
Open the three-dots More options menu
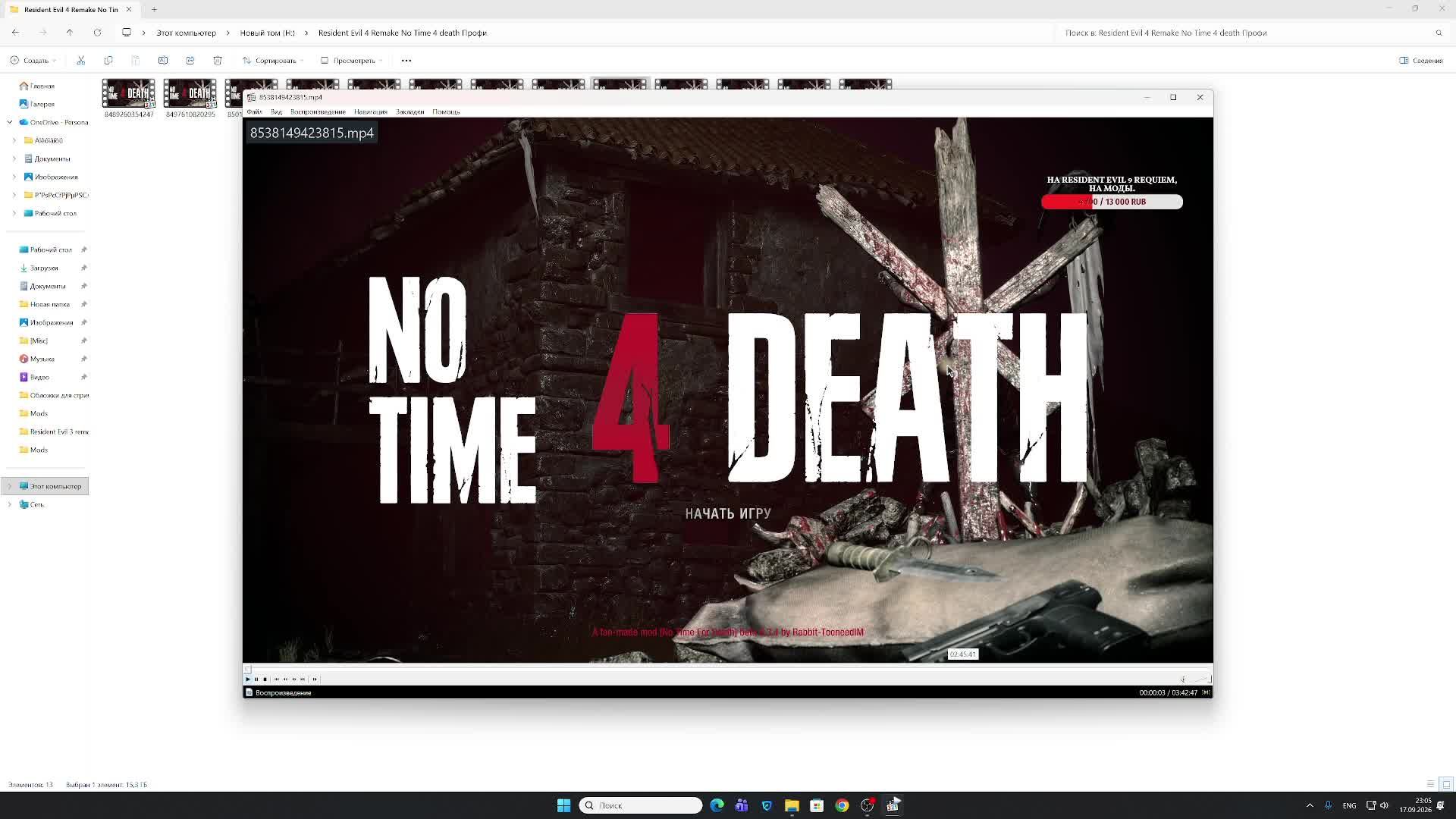pos(406,61)
